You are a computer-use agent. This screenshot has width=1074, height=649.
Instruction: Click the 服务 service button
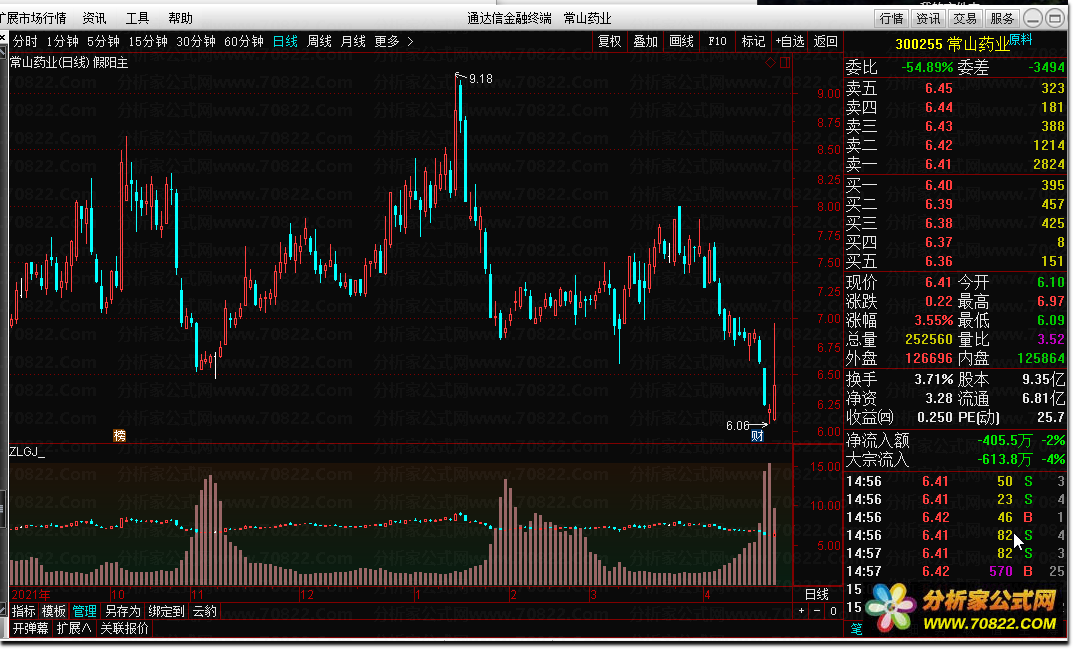(x=1002, y=18)
